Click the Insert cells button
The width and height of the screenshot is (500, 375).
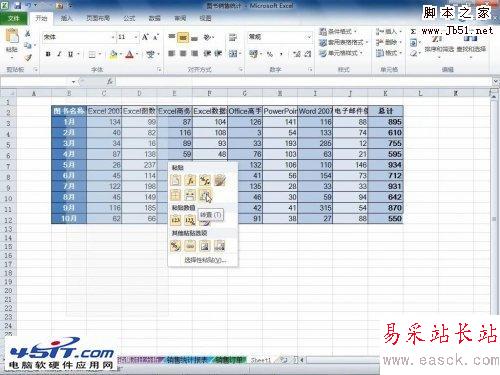pos(389,32)
